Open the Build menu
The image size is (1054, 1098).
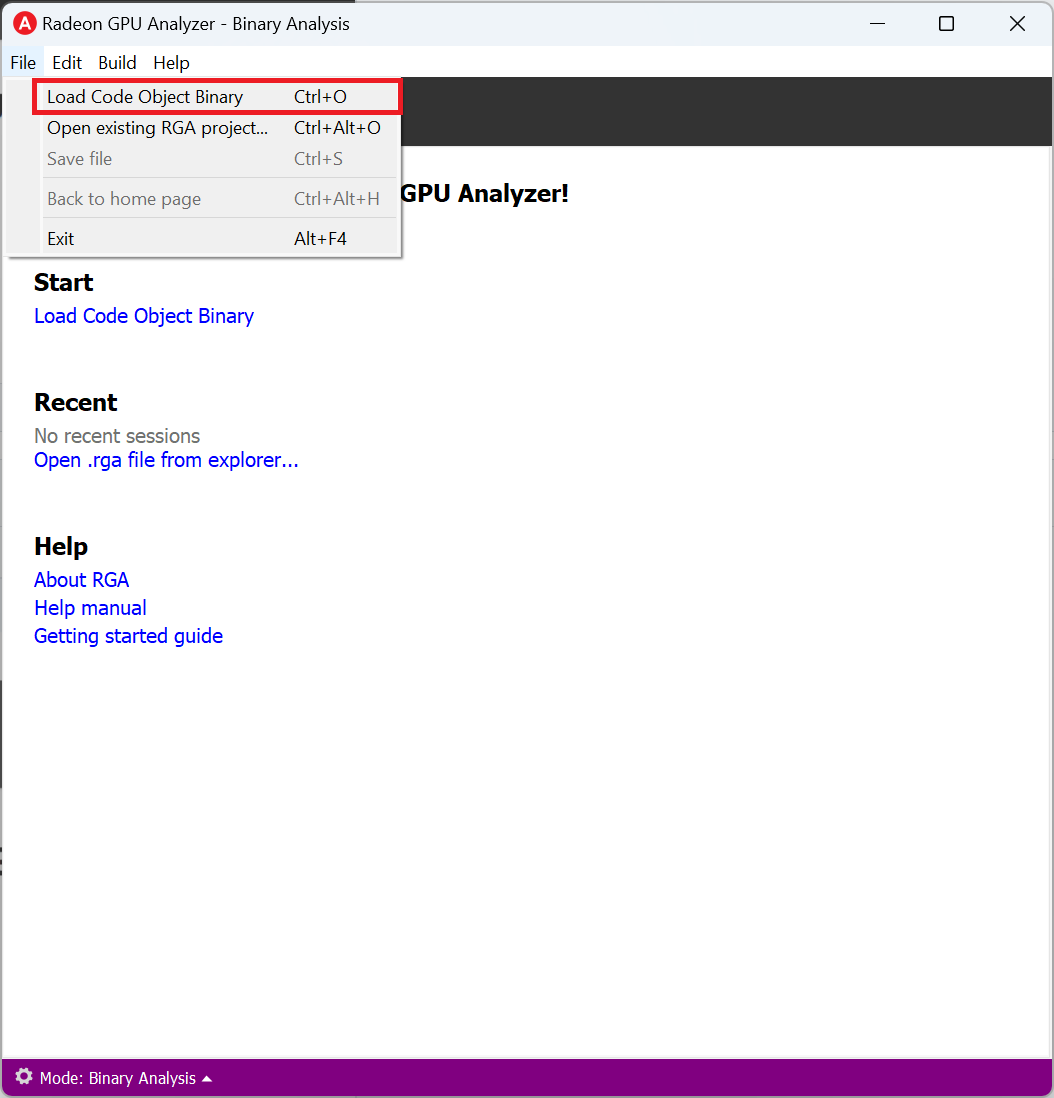(x=117, y=62)
